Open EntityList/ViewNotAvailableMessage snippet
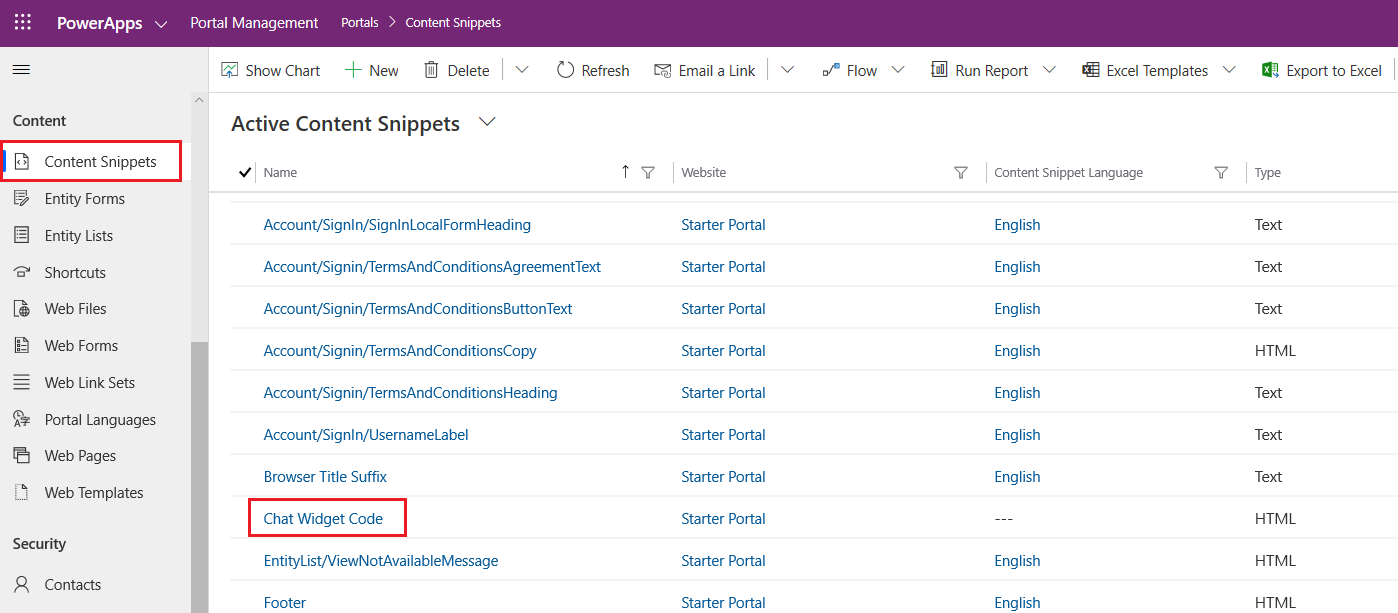 coord(381,561)
